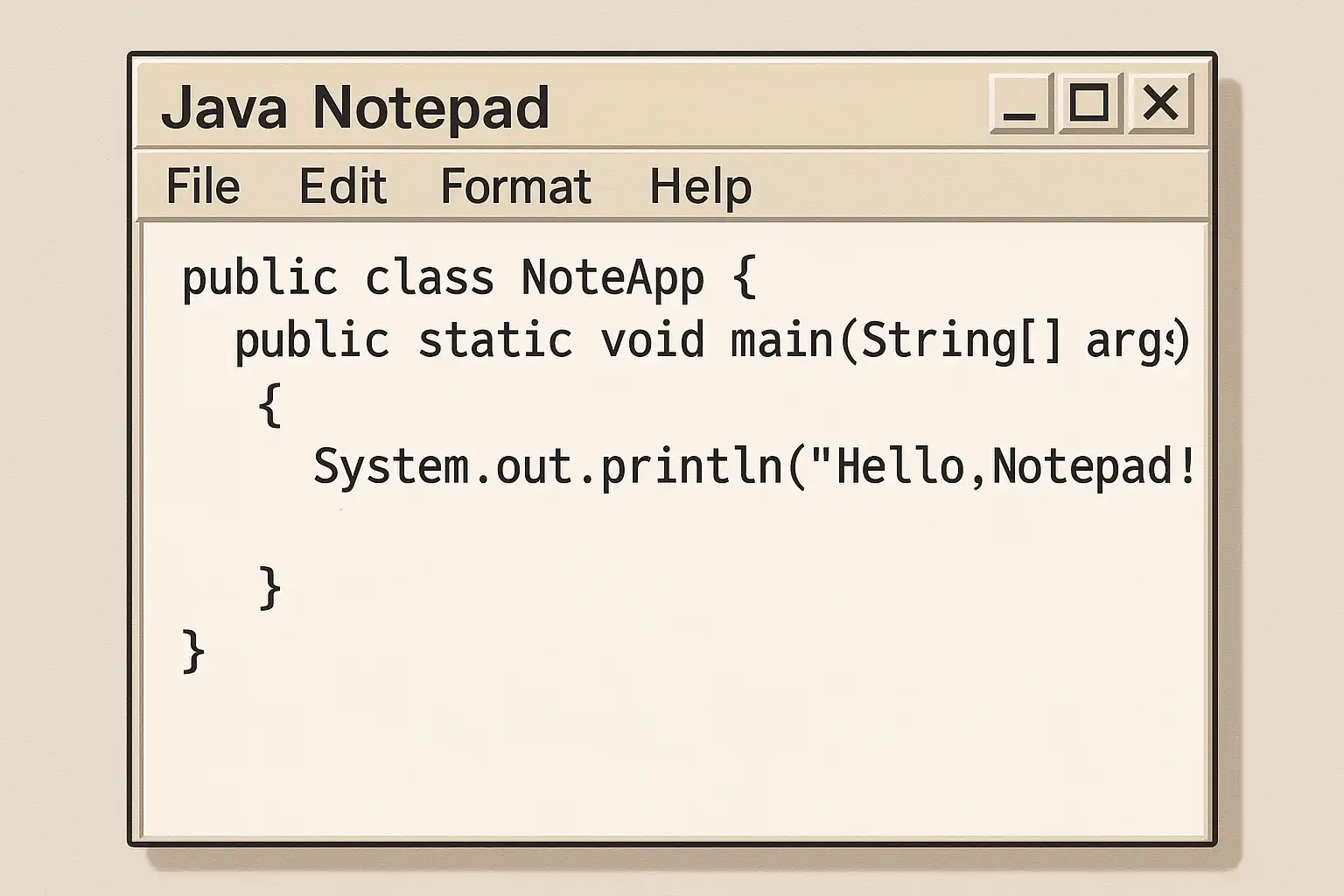Viewport: 1344px width, 896px height.
Task: Click the Java Notepad title bar text
Action: 354,108
